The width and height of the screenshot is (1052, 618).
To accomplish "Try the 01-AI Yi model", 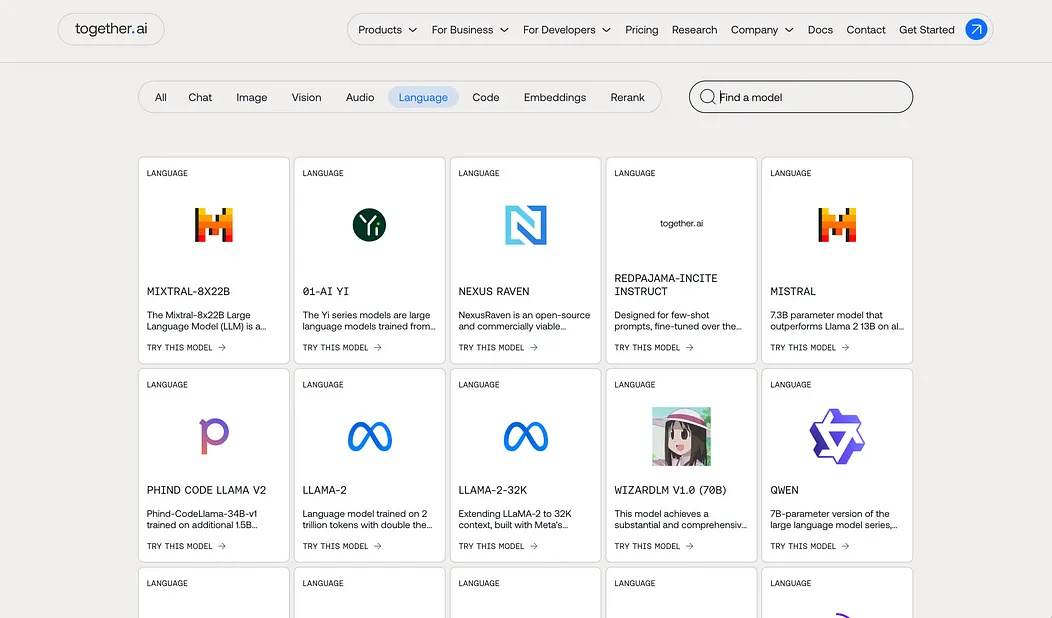I will coord(341,348).
